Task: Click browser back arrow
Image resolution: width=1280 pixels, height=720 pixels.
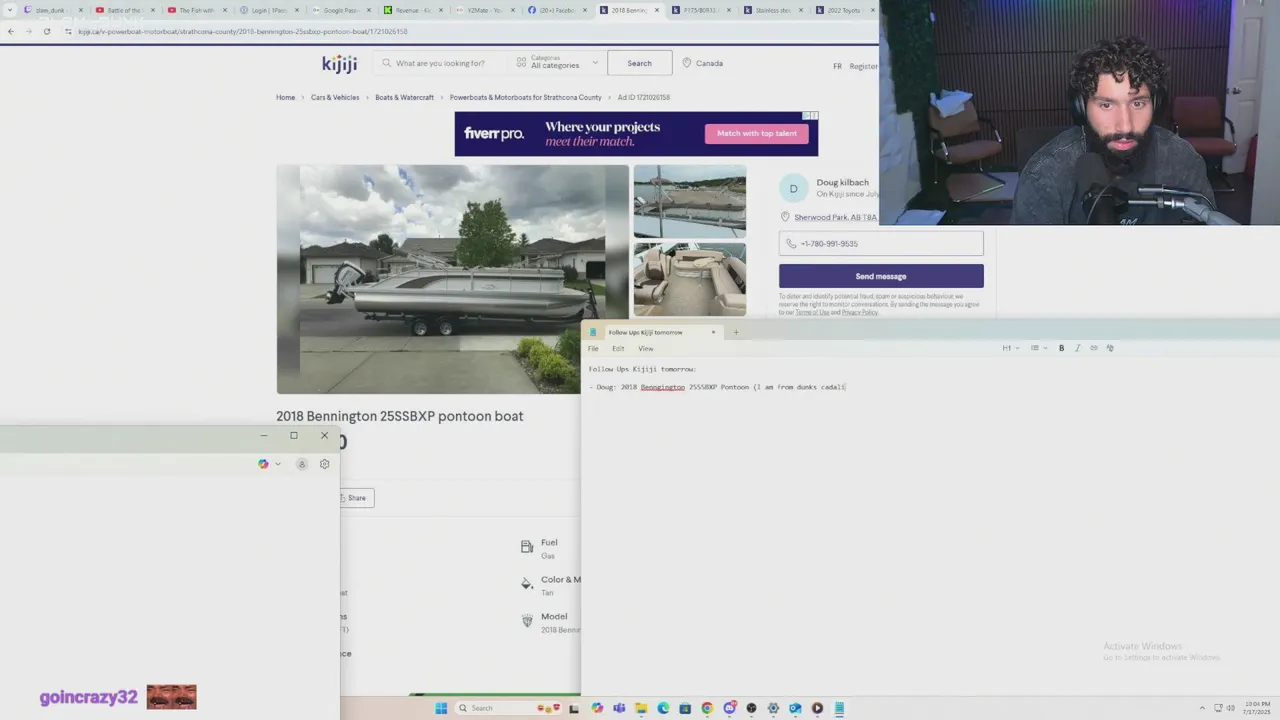Action: tap(10, 31)
